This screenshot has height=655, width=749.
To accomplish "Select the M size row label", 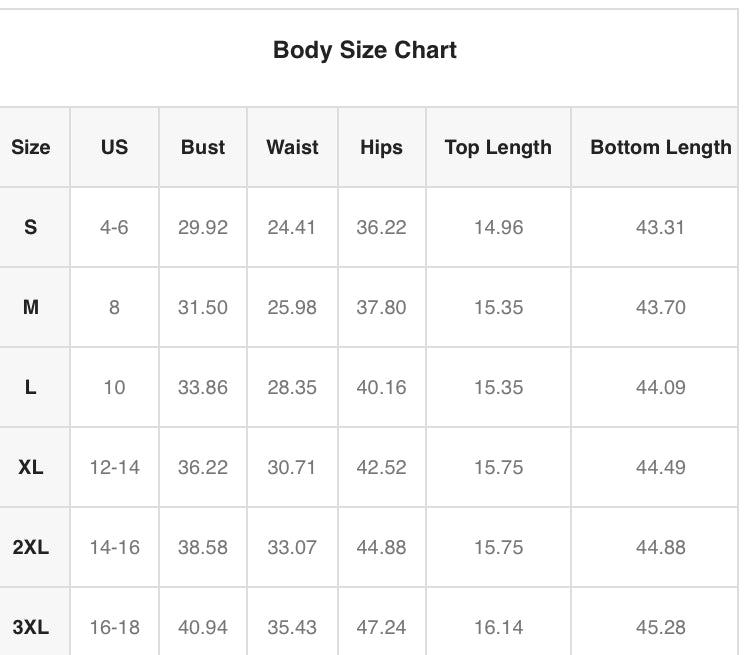I will [x=31, y=307].
